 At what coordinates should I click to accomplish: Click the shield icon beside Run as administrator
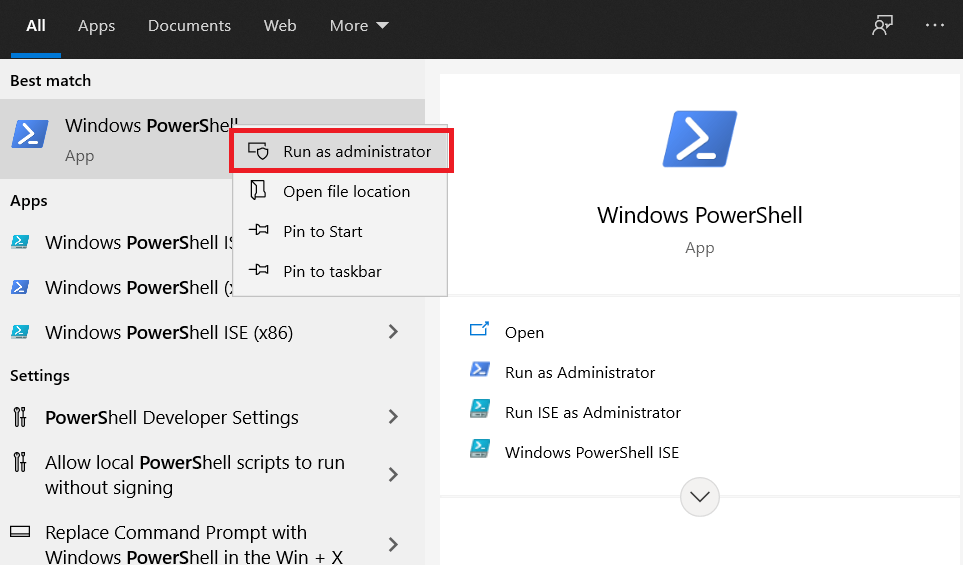tap(259, 150)
